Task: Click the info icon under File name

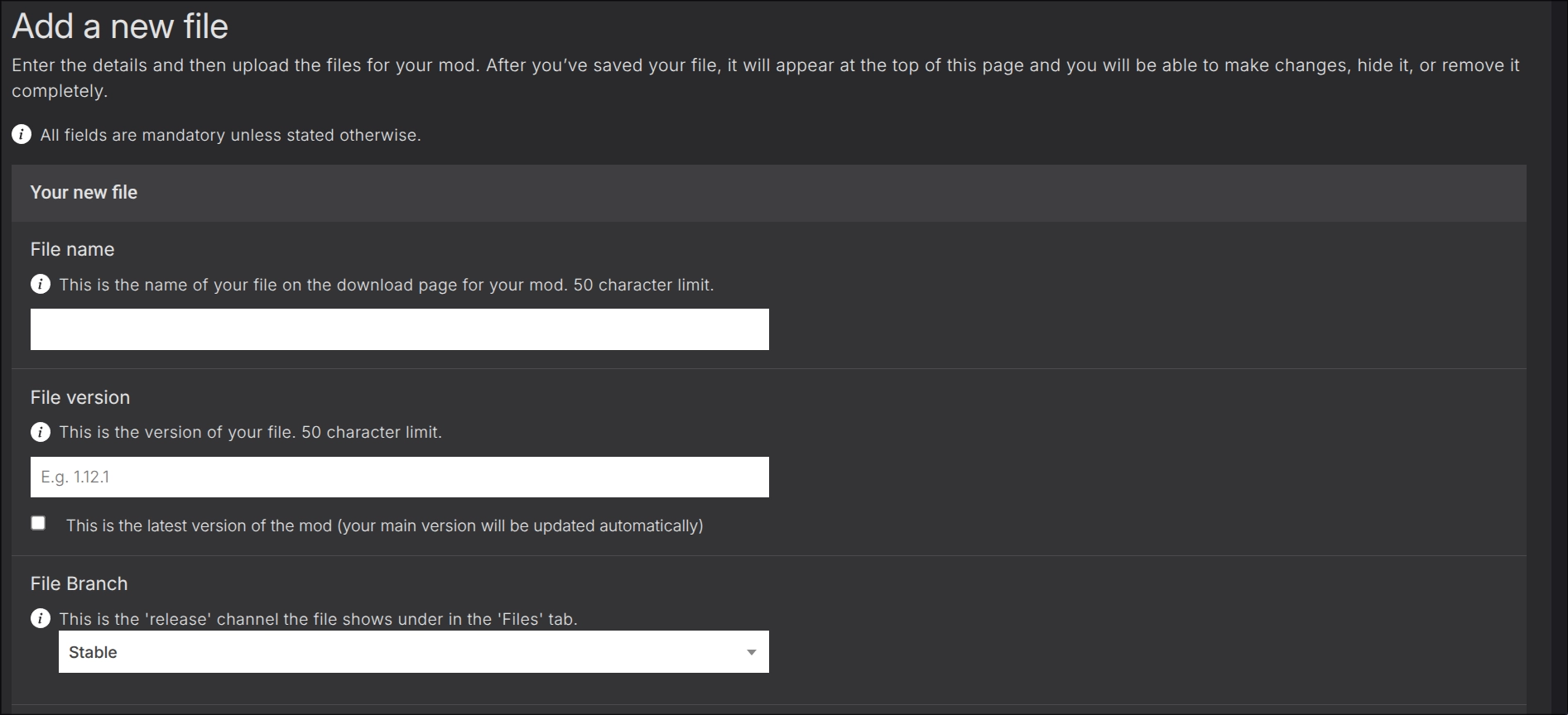Action: click(41, 285)
